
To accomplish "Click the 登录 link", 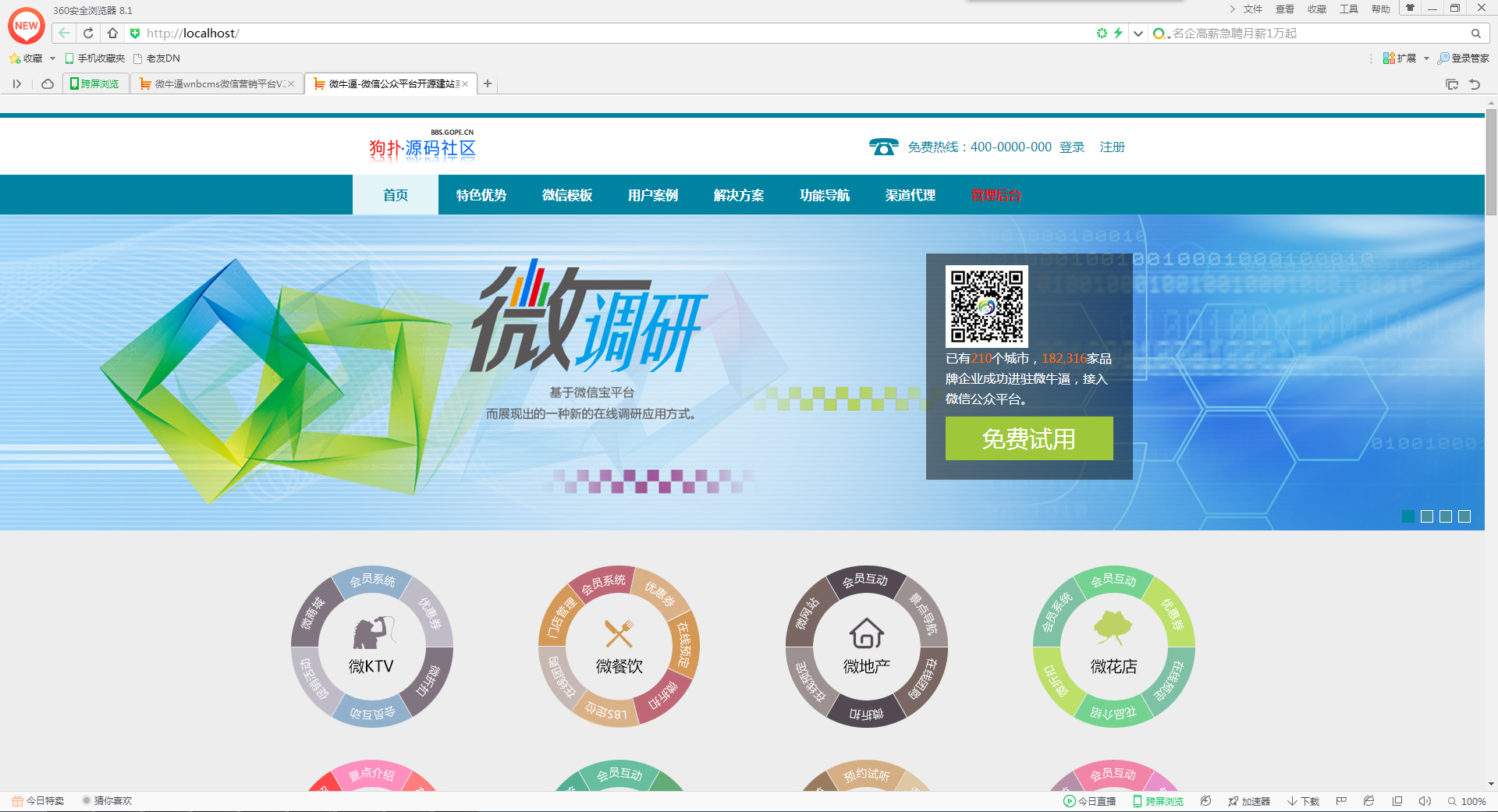I will (1072, 147).
